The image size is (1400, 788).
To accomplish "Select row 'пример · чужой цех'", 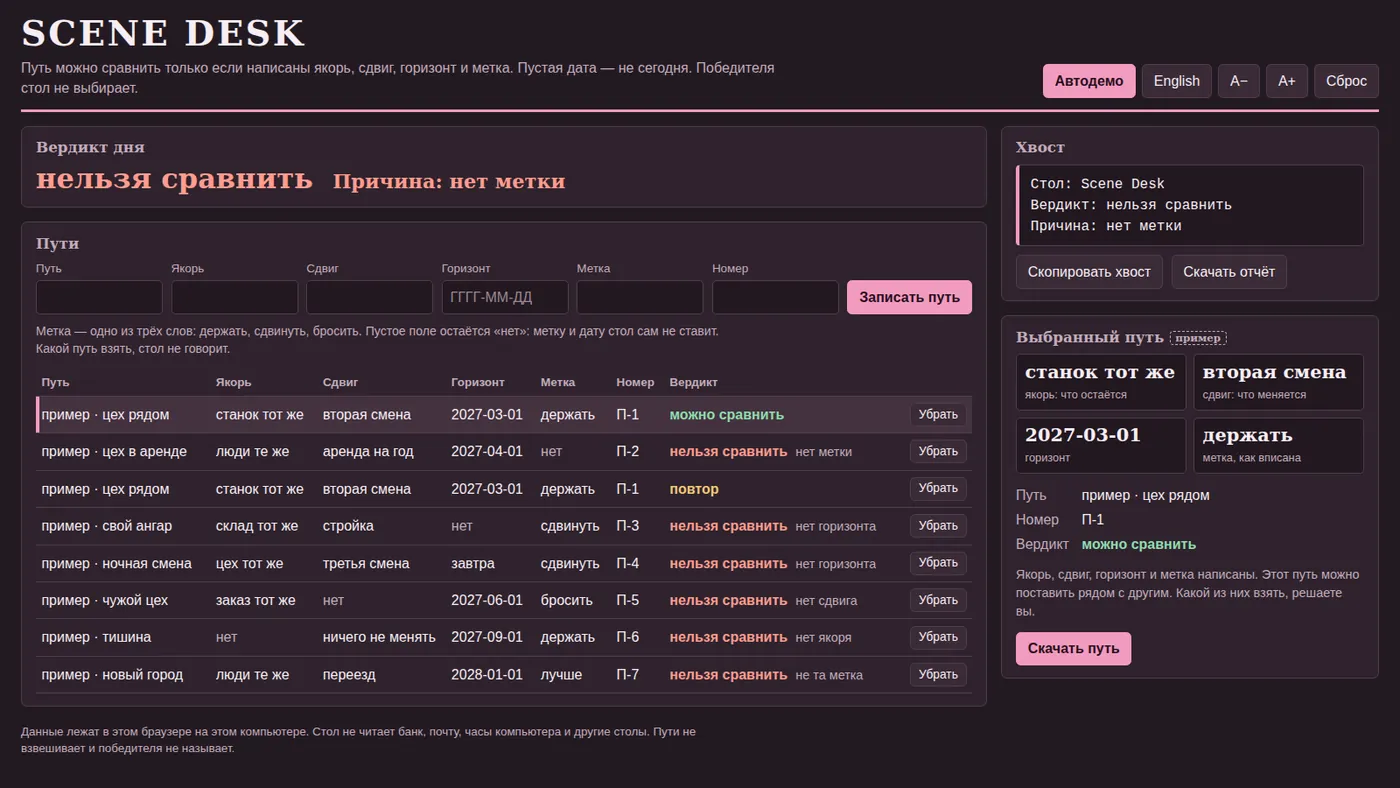I will [504, 600].
